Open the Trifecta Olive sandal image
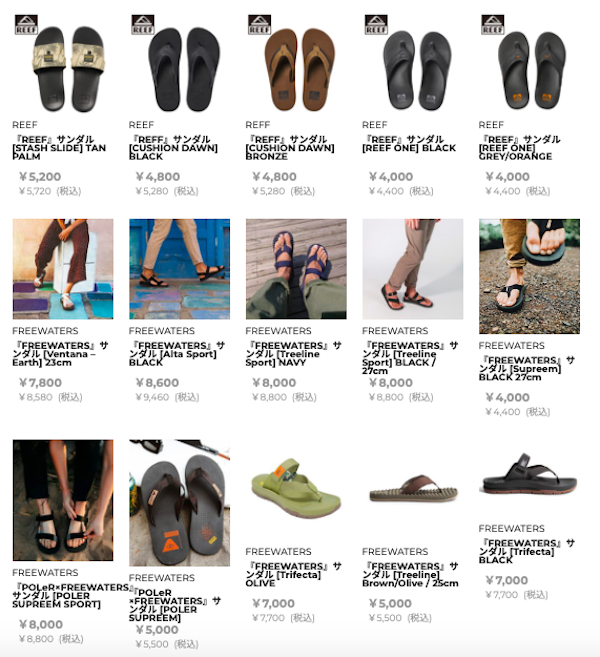This screenshot has width=600, height=657. click(296, 489)
